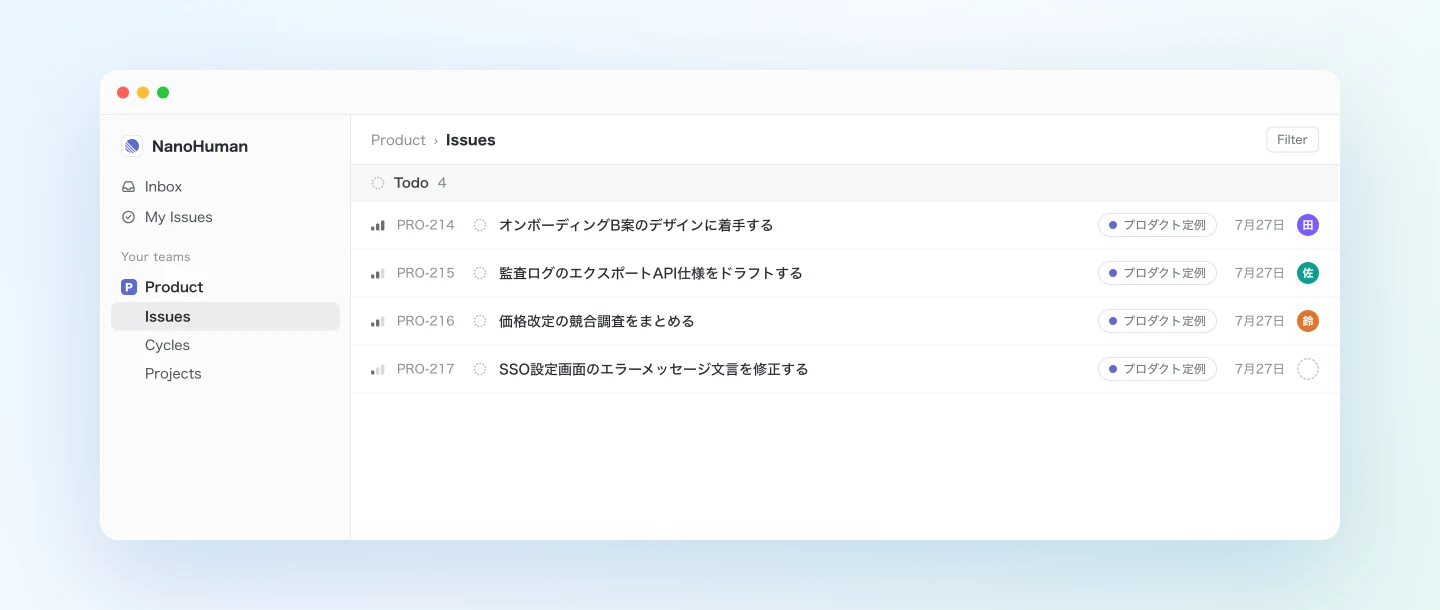Change the priority icon of PRO-217
This screenshot has width=1440, height=610.
(x=378, y=369)
